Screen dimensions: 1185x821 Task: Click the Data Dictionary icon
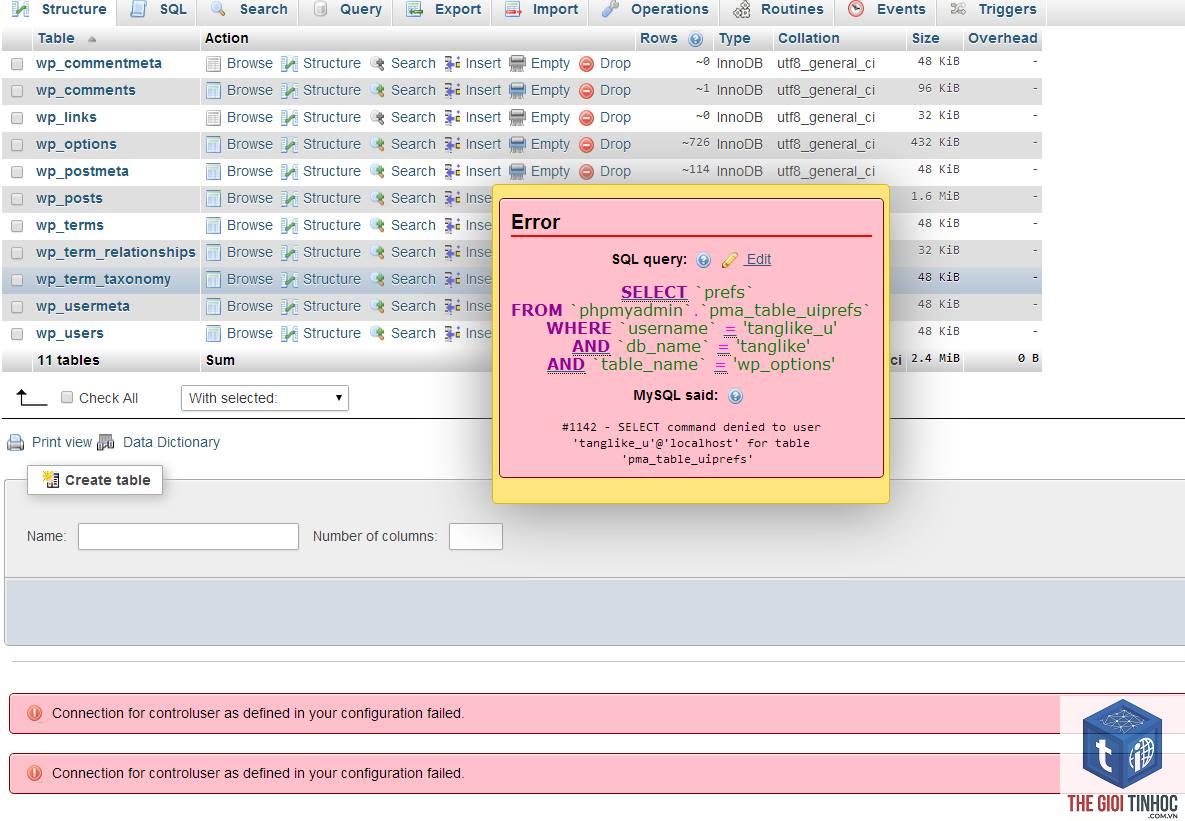tap(107, 442)
